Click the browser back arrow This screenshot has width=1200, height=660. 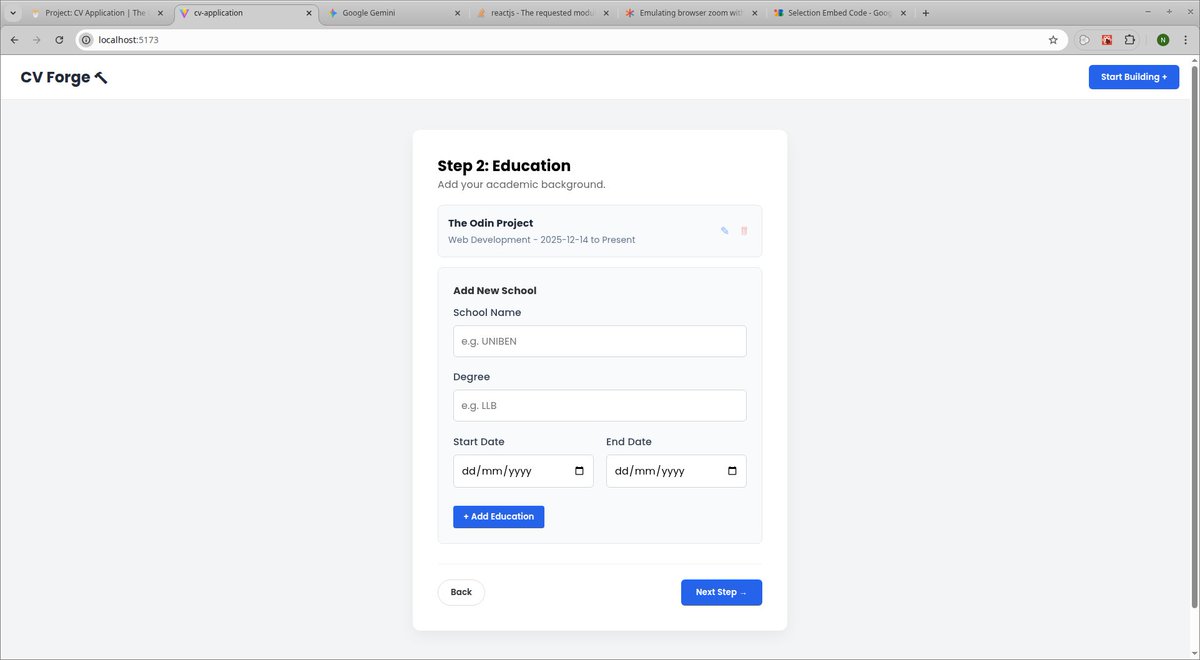[14, 40]
